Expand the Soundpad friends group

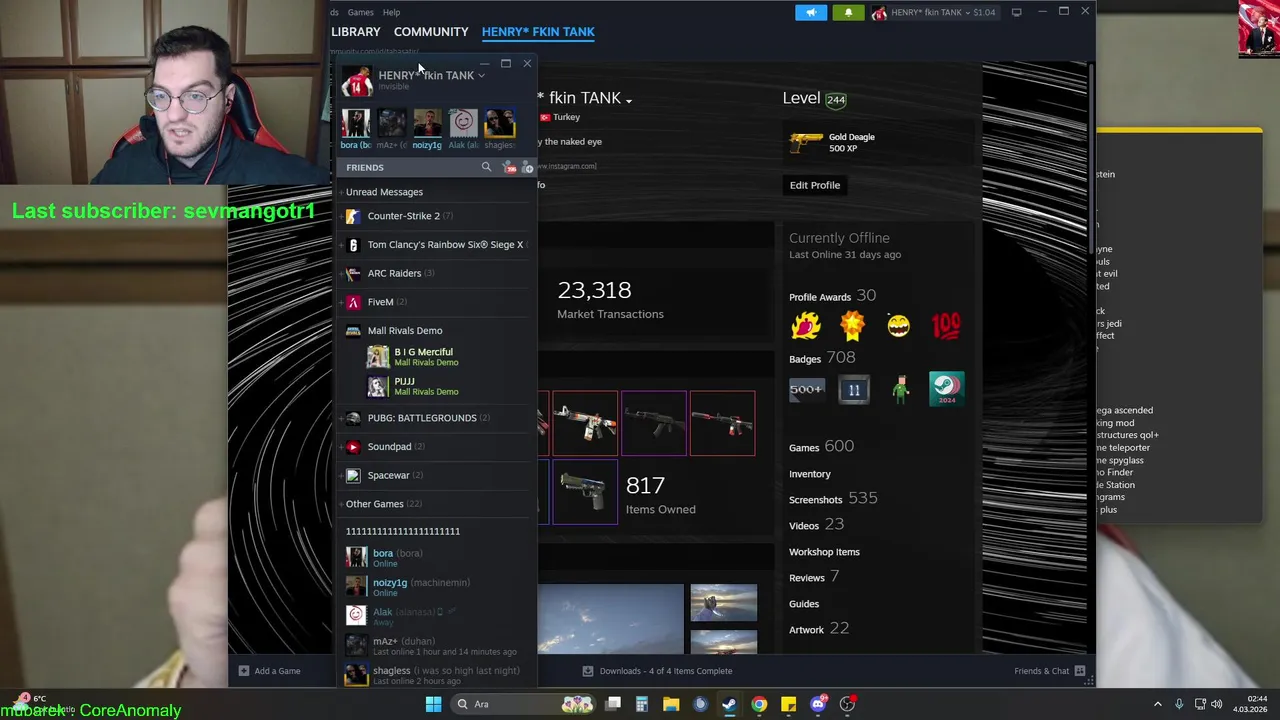click(340, 447)
